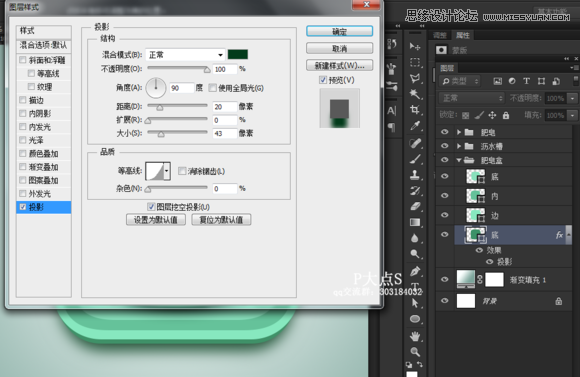
Task: Open 混合模式 dropdown showing 正常
Action: tap(185, 55)
